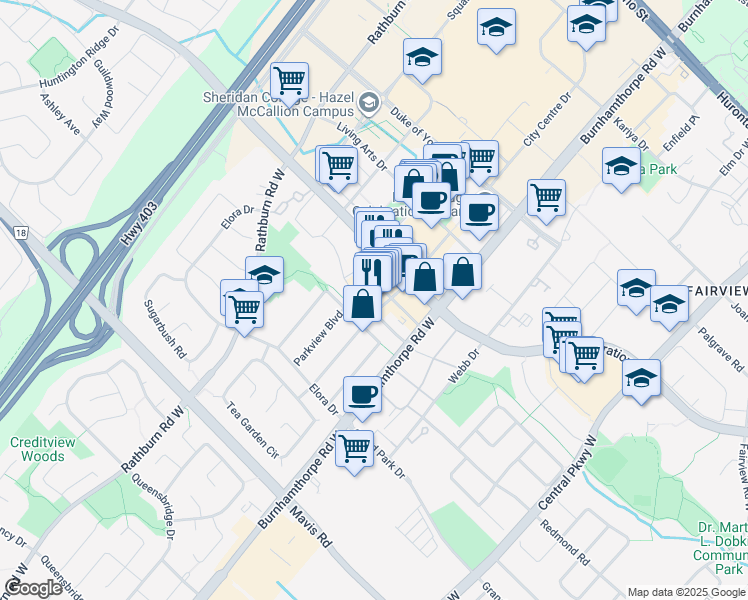Viewport: 748px width, 600px height.
Task: Click the Webb Dr street label
Action: coord(463,366)
